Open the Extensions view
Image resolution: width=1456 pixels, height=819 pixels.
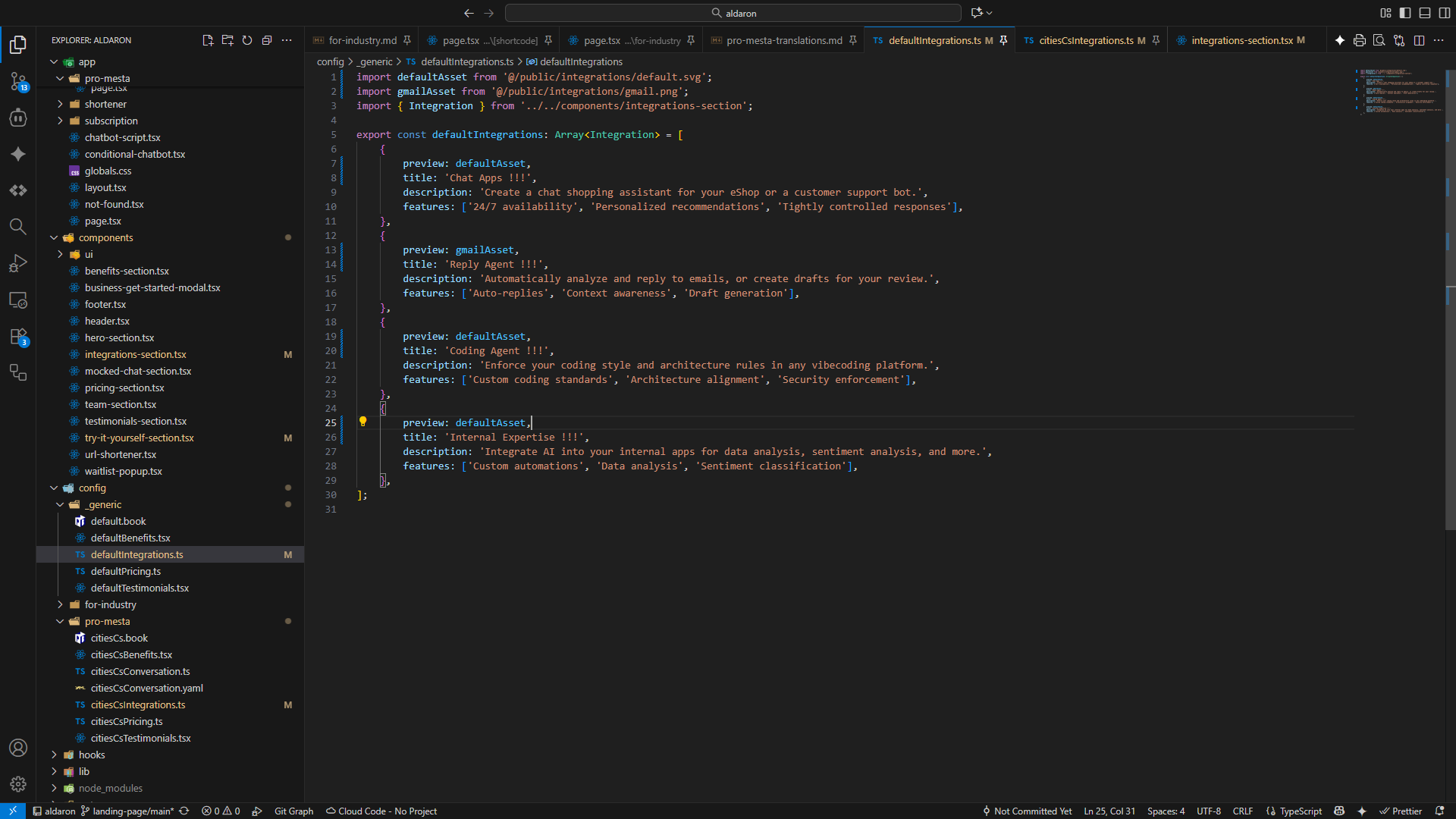click(18, 337)
